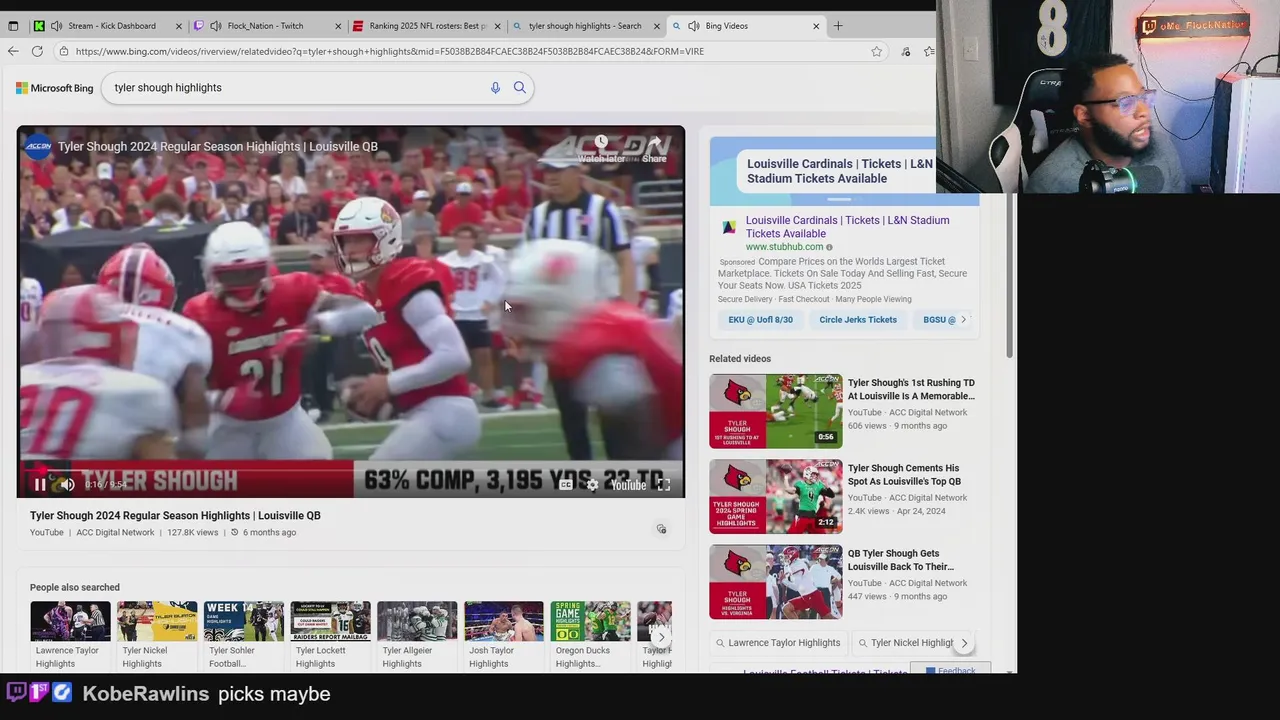Image resolution: width=1280 pixels, height=720 pixels.
Task: Open the www.stubhub.com ad URL
Action: pos(784,247)
